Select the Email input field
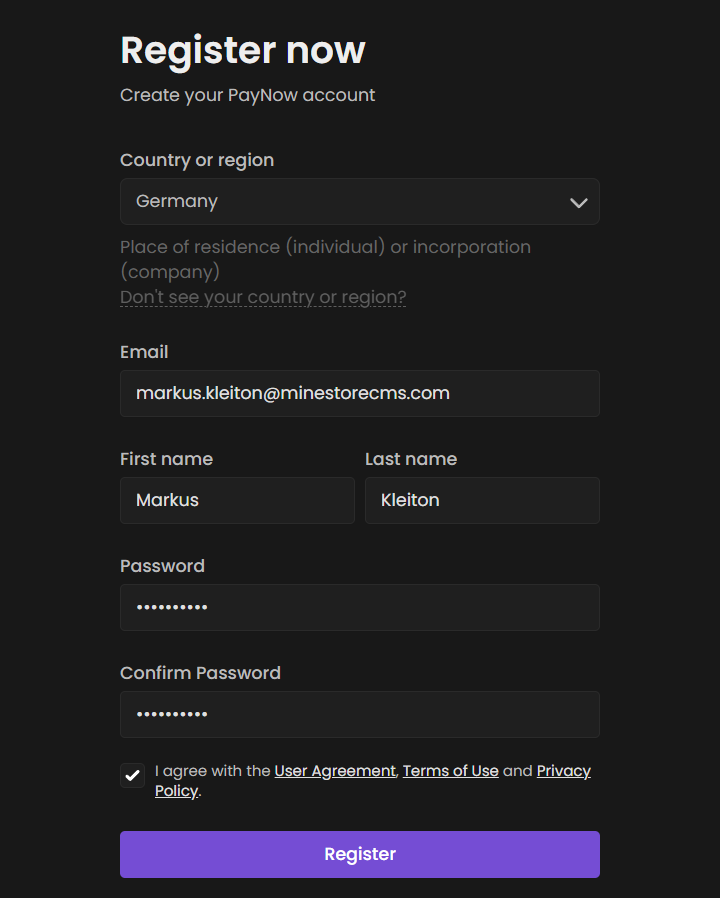720x898 pixels. click(360, 393)
